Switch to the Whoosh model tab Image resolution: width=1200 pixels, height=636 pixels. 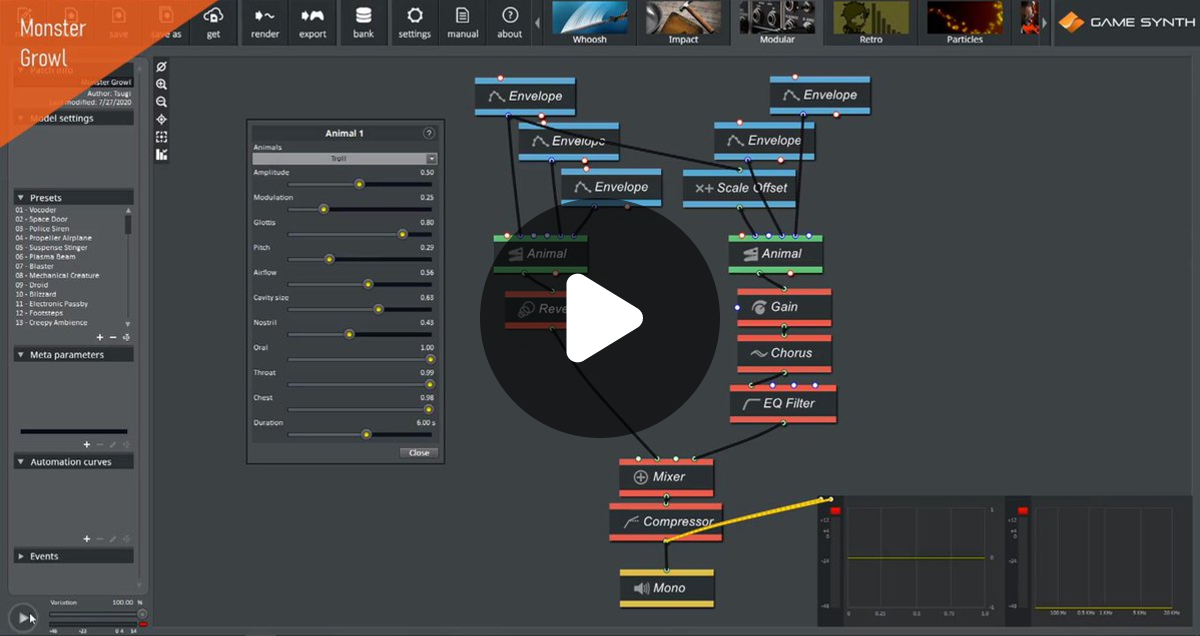589,24
